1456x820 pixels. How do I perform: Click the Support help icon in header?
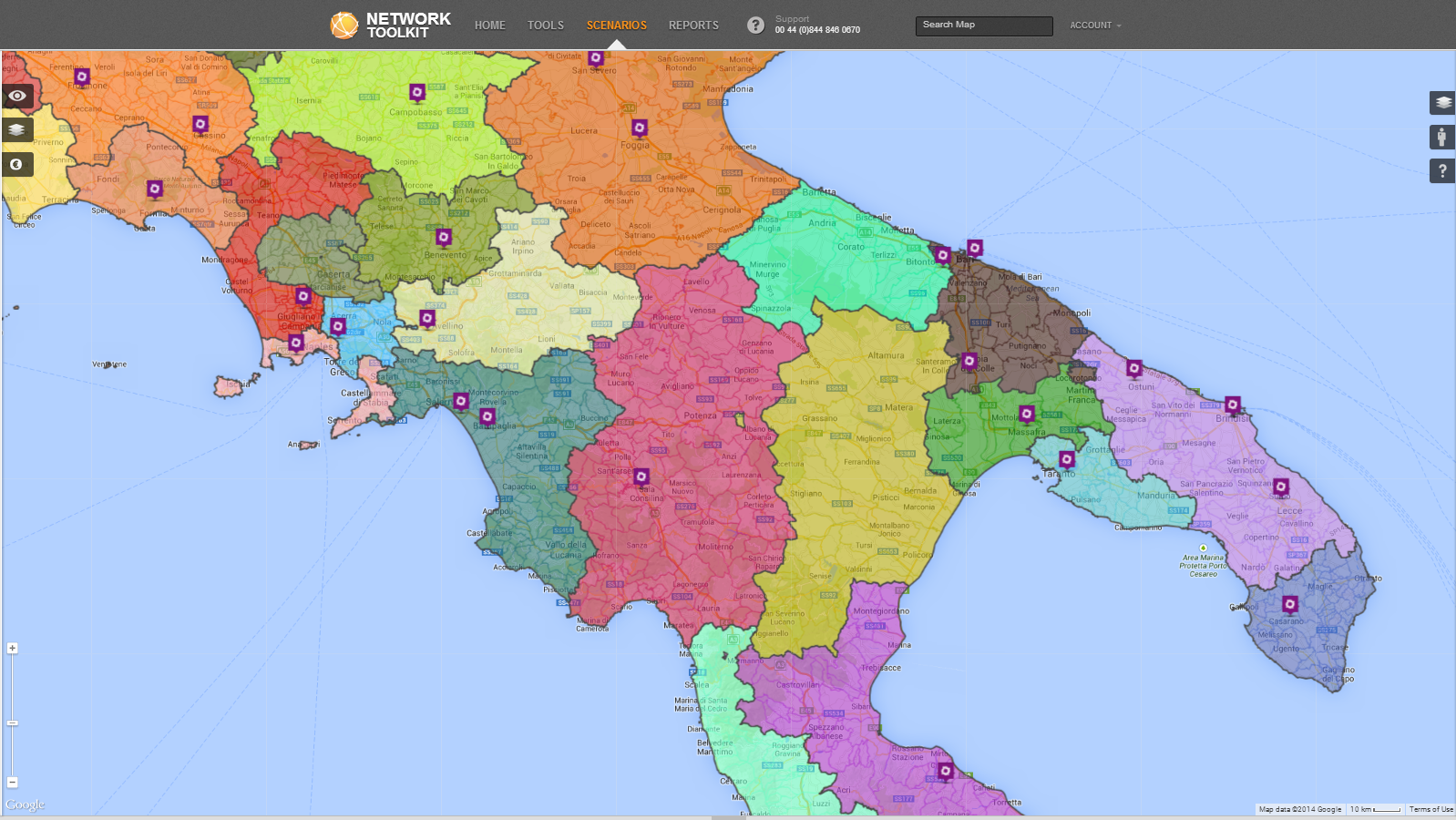coord(755,26)
